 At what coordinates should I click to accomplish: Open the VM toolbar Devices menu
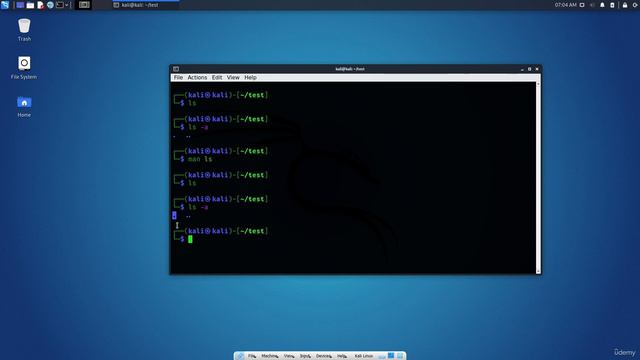(324, 356)
